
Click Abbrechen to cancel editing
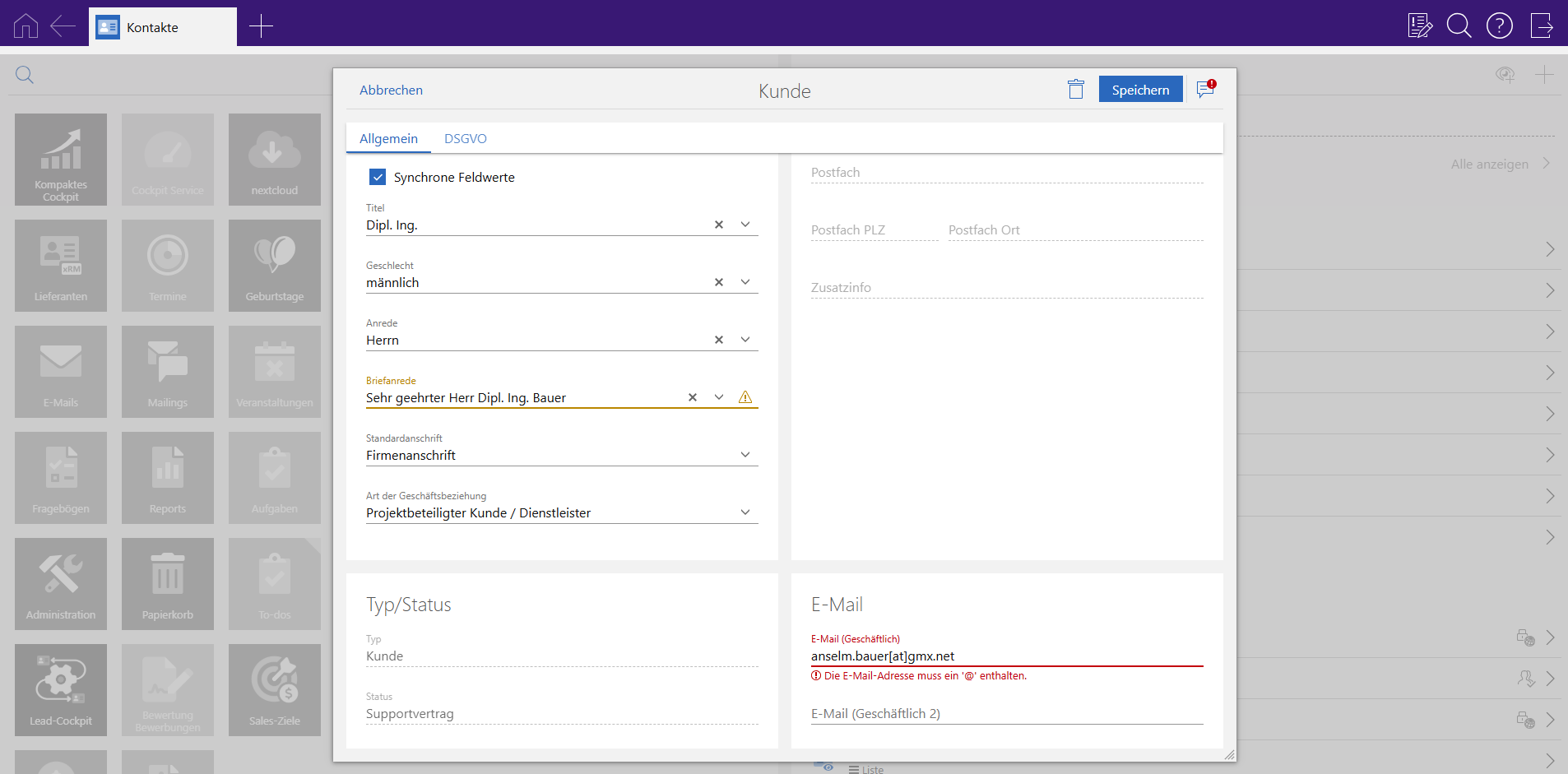point(391,90)
